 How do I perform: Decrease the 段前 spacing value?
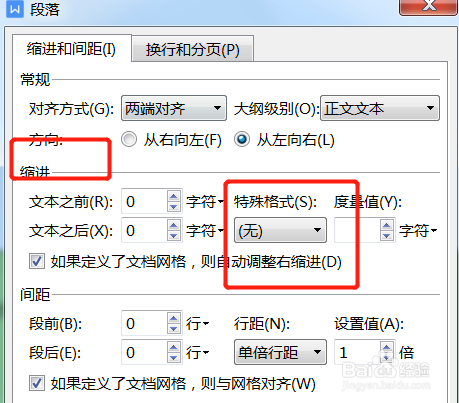coord(174,329)
